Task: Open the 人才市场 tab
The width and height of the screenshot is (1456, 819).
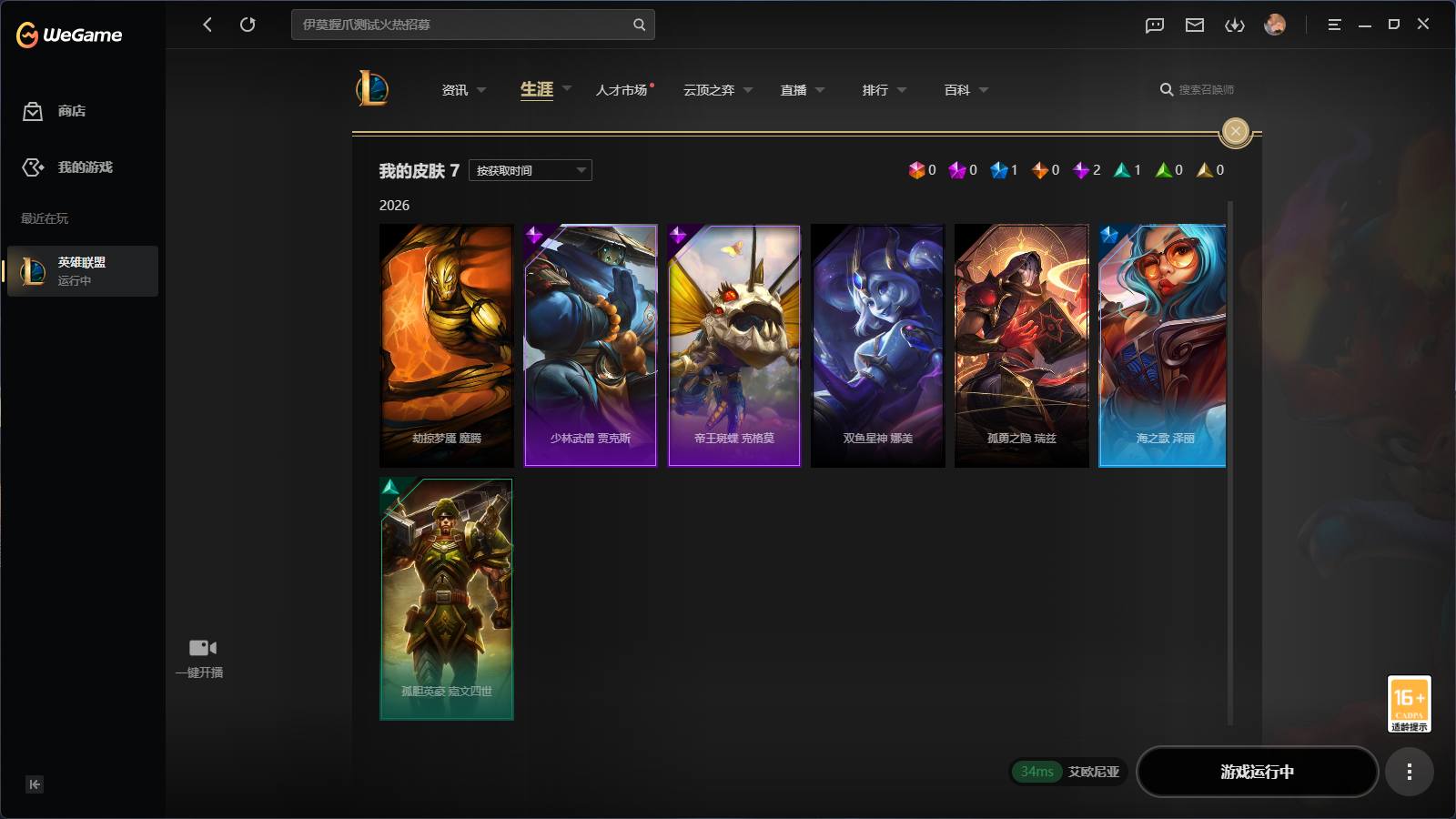Action: pos(622,90)
